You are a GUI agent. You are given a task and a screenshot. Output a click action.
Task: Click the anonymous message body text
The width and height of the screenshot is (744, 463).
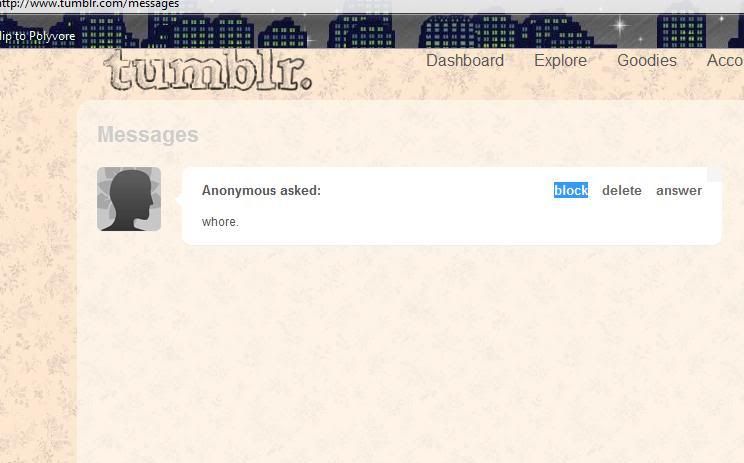coord(220,222)
